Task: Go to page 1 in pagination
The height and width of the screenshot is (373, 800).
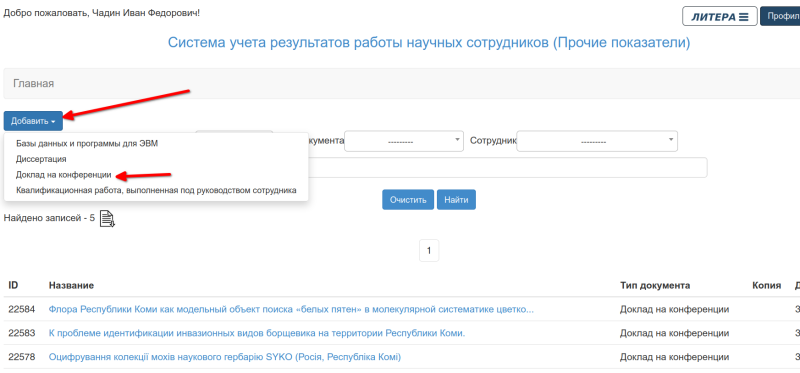Action: (x=429, y=251)
